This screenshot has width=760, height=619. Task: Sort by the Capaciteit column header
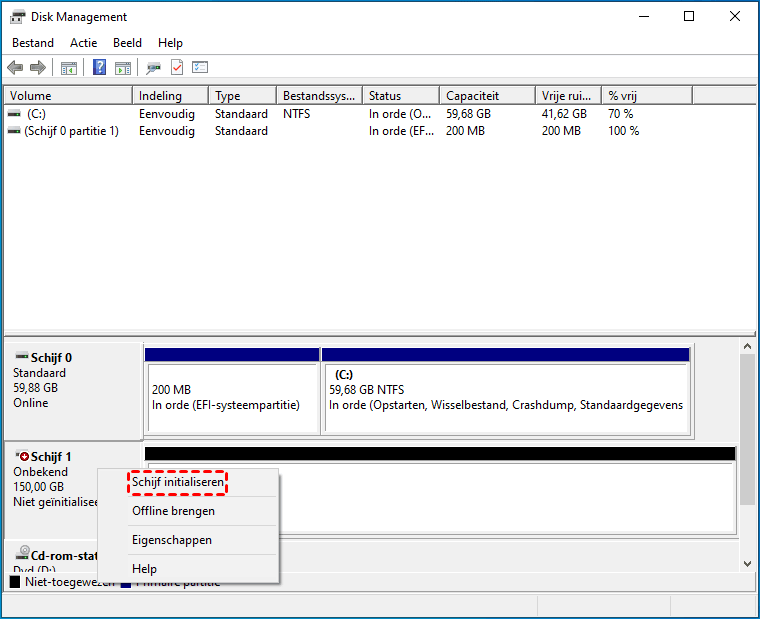[487, 96]
